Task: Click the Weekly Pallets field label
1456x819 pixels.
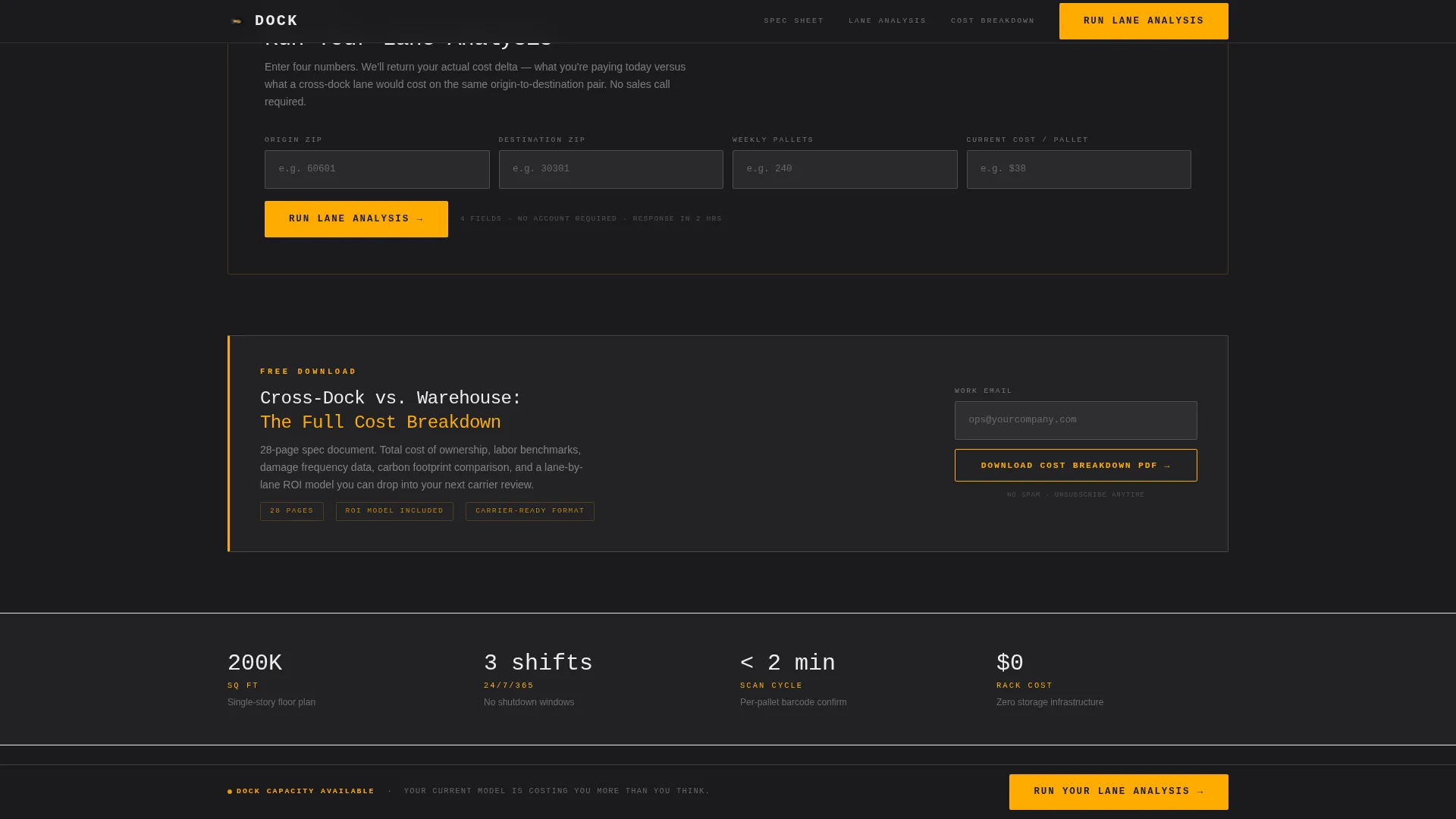Action: [x=773, y=140]
